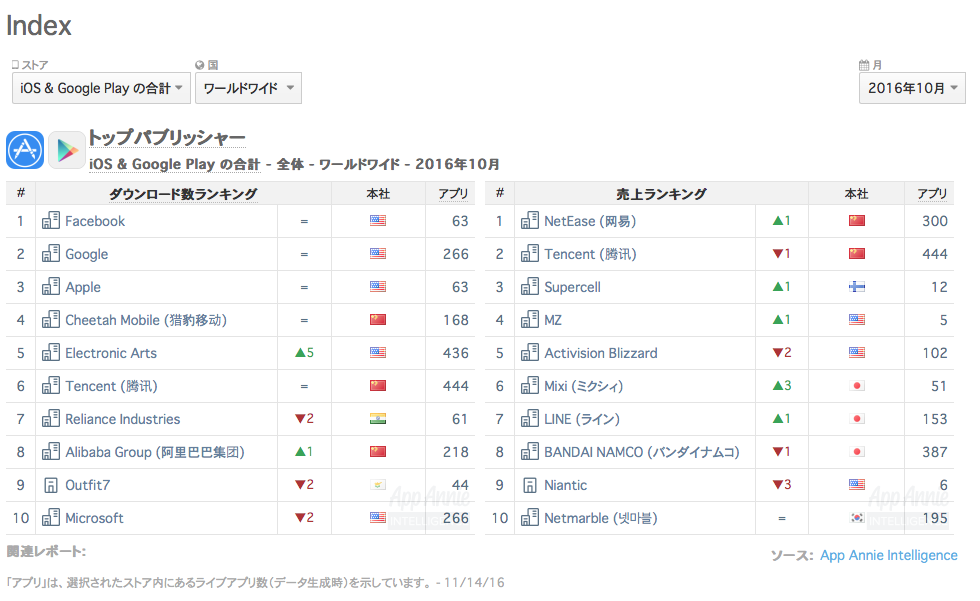This screenshot has height=601, width=980.
Task: Click the building icon beside NetEase
Action: pos(529,221)
